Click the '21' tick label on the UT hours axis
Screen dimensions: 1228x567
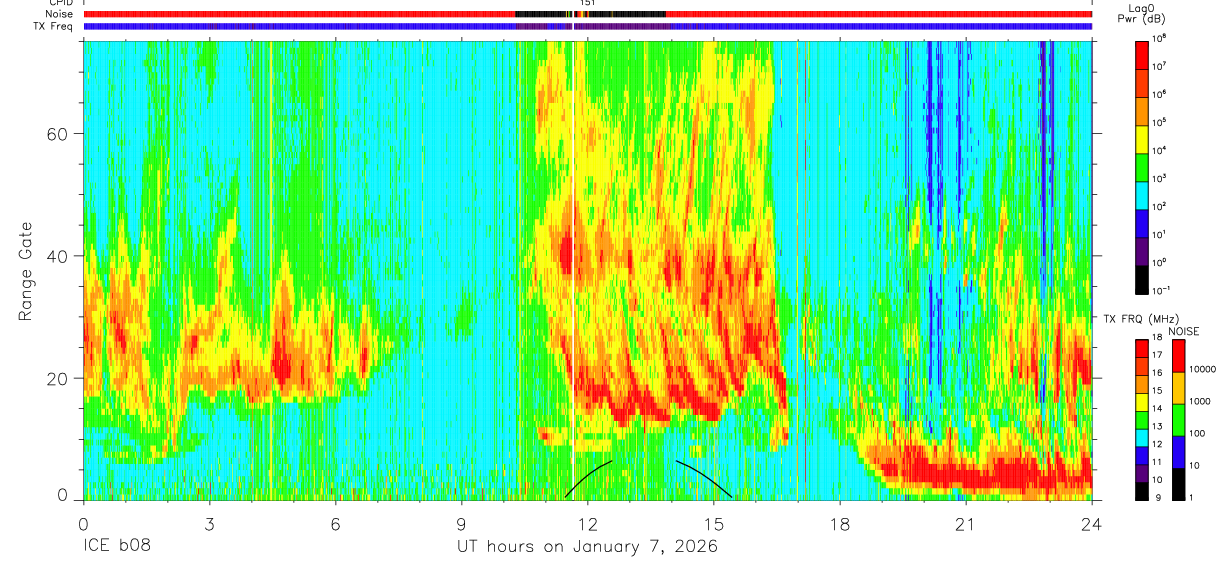click(x=965, y=523)
